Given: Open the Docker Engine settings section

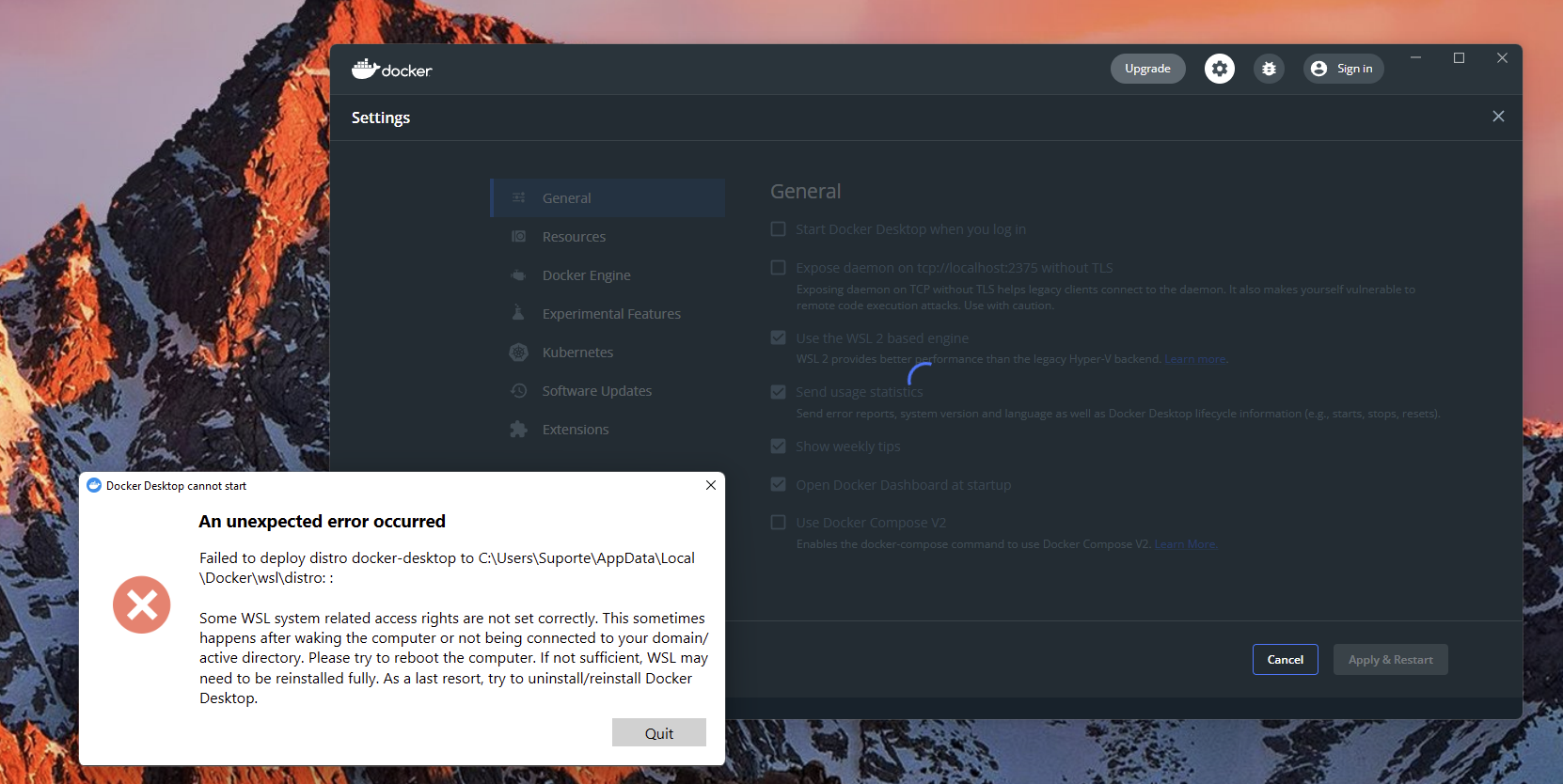Looking at the screenshot, I should 608,274.
